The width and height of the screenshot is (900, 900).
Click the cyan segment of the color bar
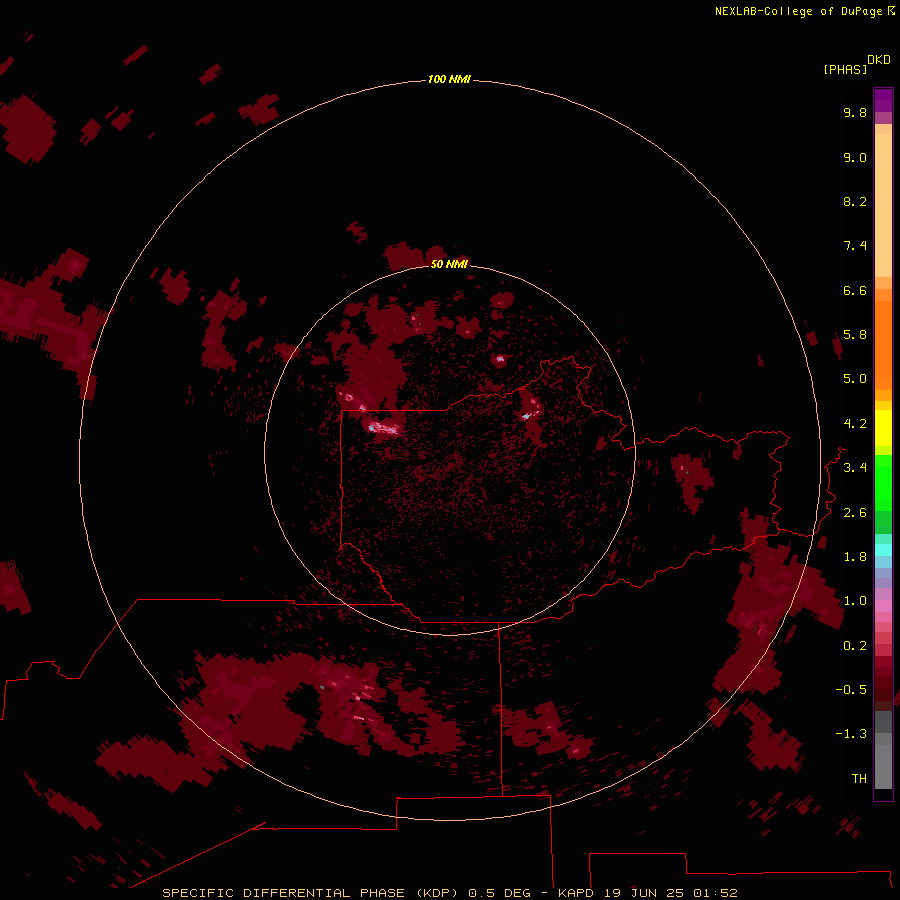883,550
